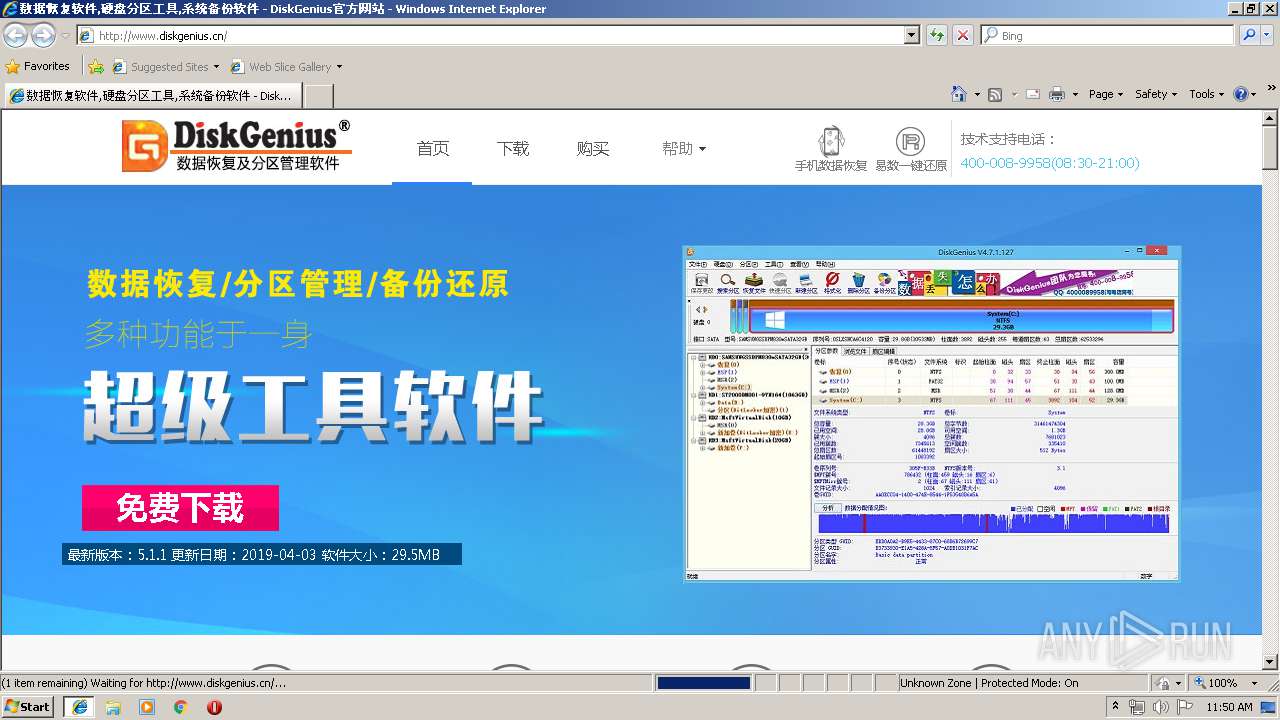Screen dimensions: 1280x720
Task: Click the 免费下载 button
Action: [x=180, y=508]
